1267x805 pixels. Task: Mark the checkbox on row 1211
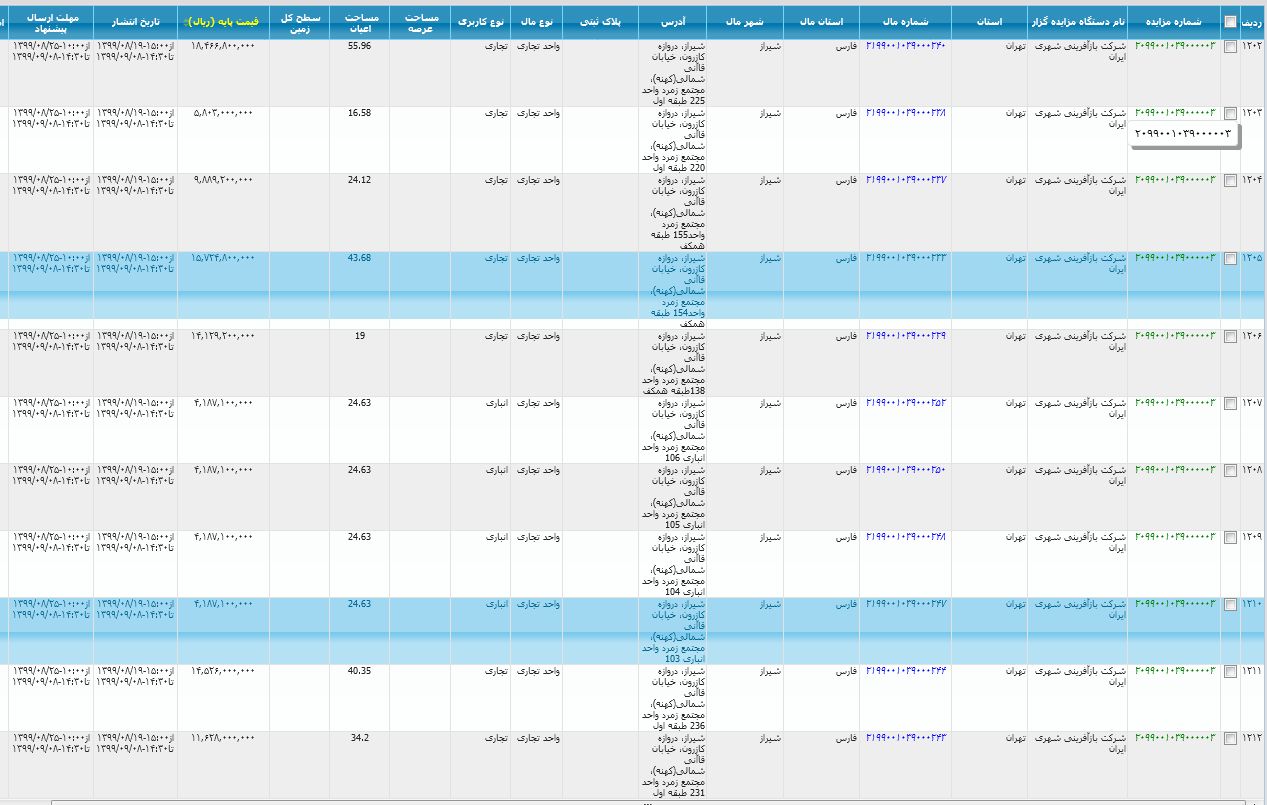tap(1230, 672)
